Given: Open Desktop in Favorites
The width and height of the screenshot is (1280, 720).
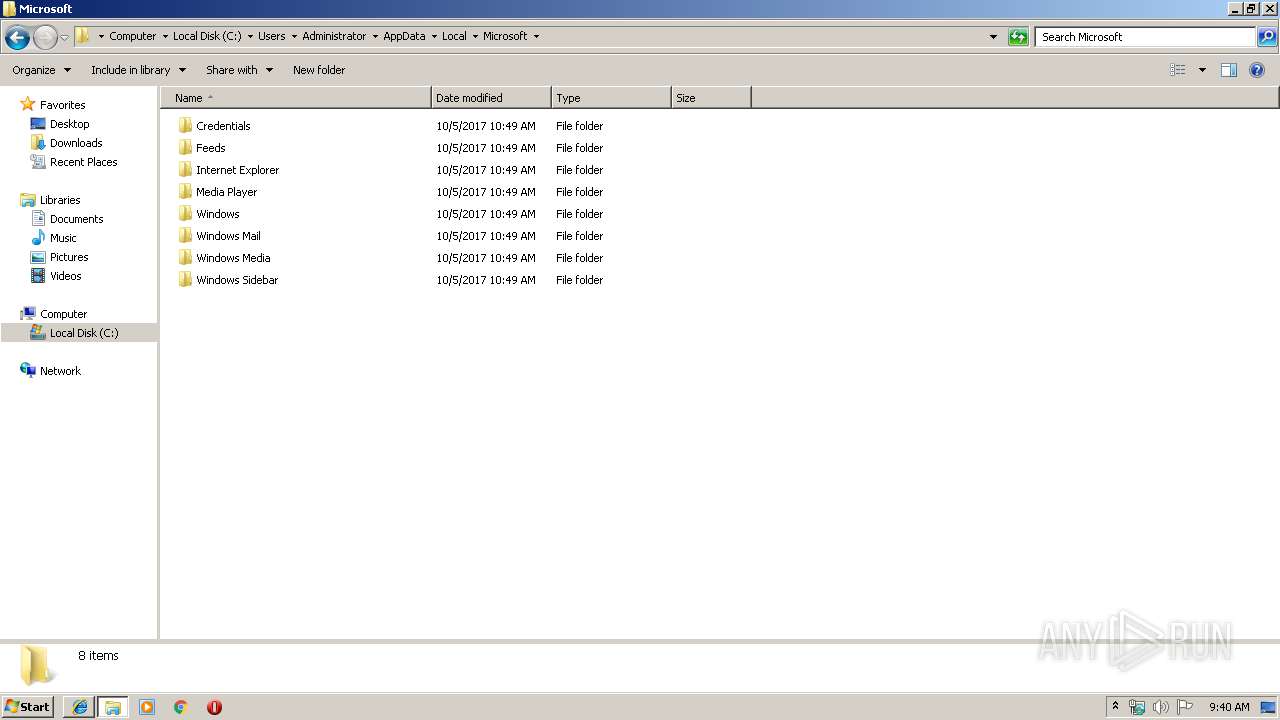Looking at the screenshot, I should [69, 124].
